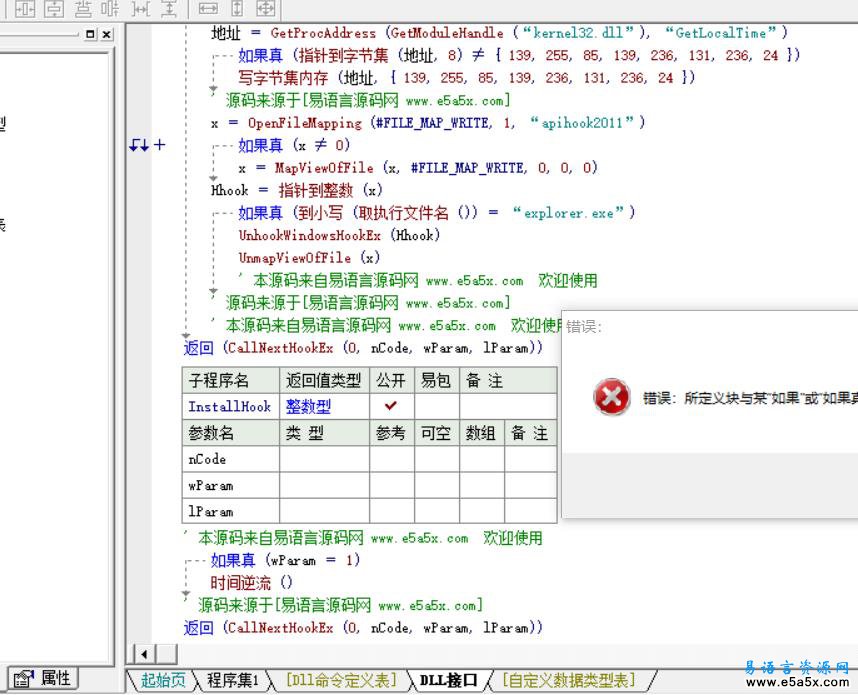Select the horizontal center align toolbar icon

click(x=25, y=10)
